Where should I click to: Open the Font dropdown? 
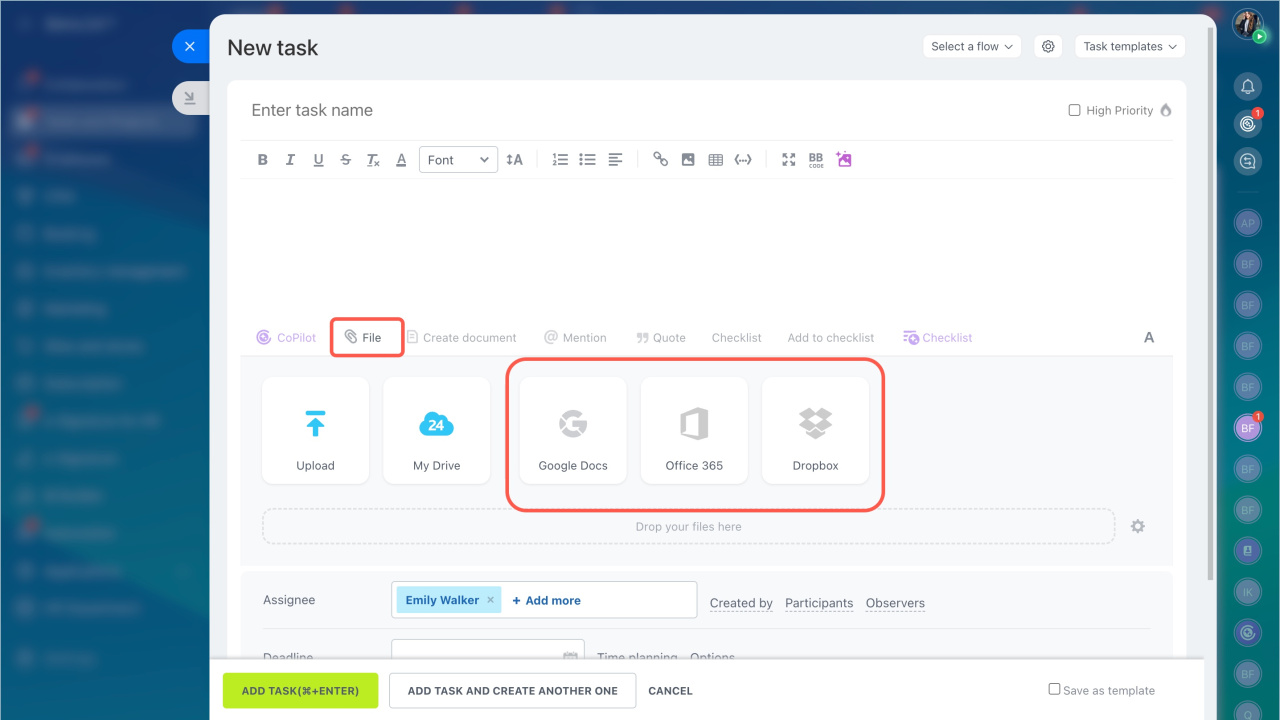(x=458, y=160)
